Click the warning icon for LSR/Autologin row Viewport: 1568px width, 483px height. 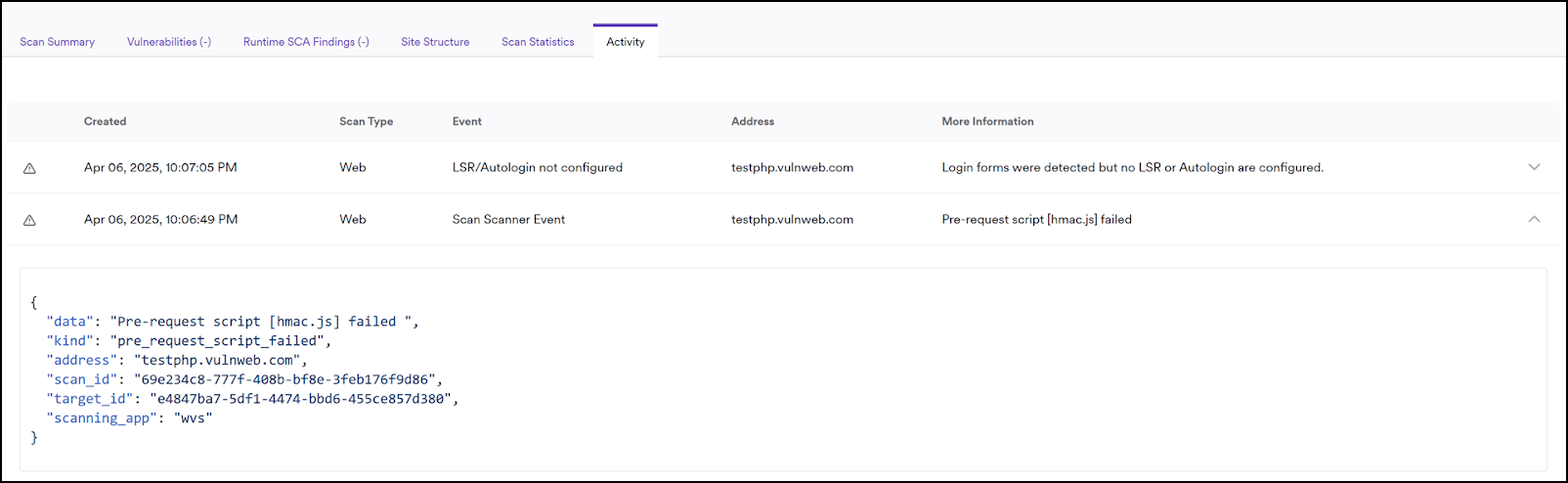click(x=29, y=168)
